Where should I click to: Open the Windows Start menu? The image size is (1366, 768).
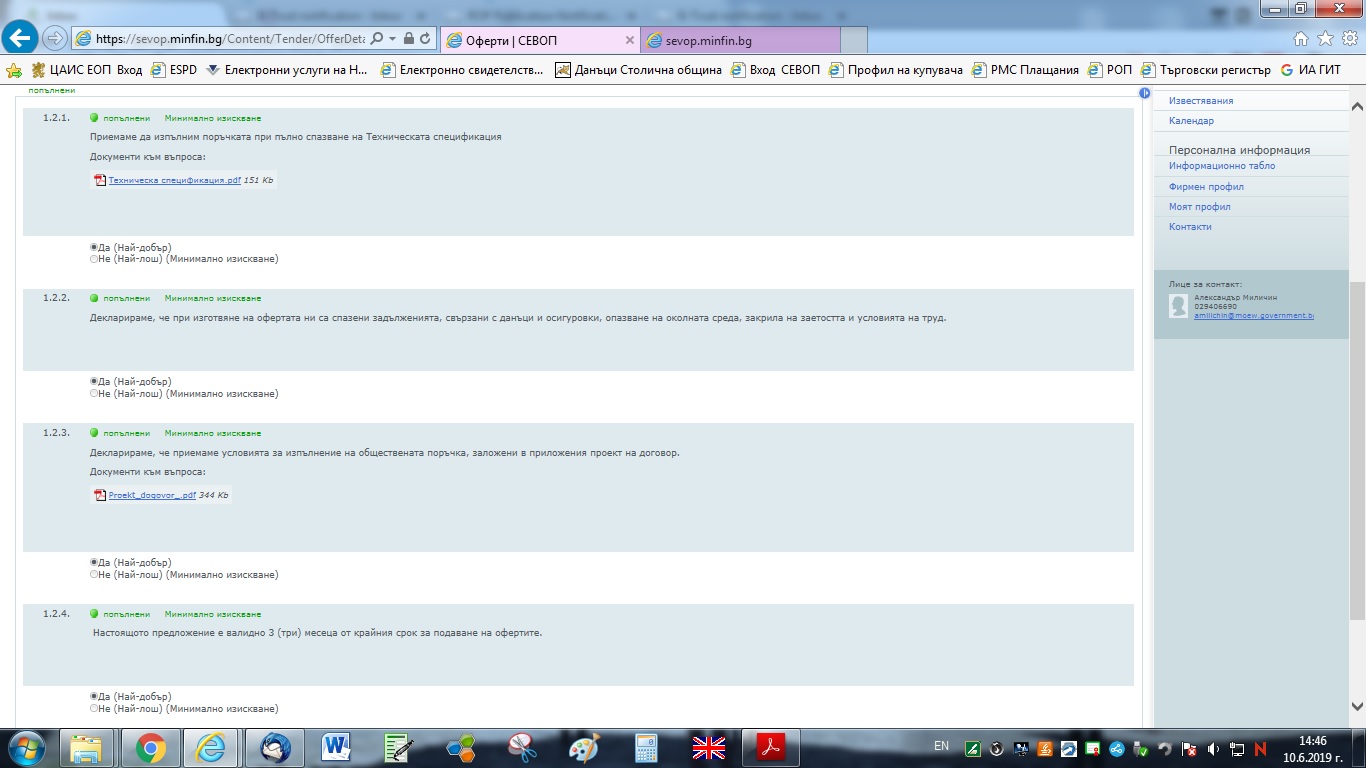coord(25,748)
